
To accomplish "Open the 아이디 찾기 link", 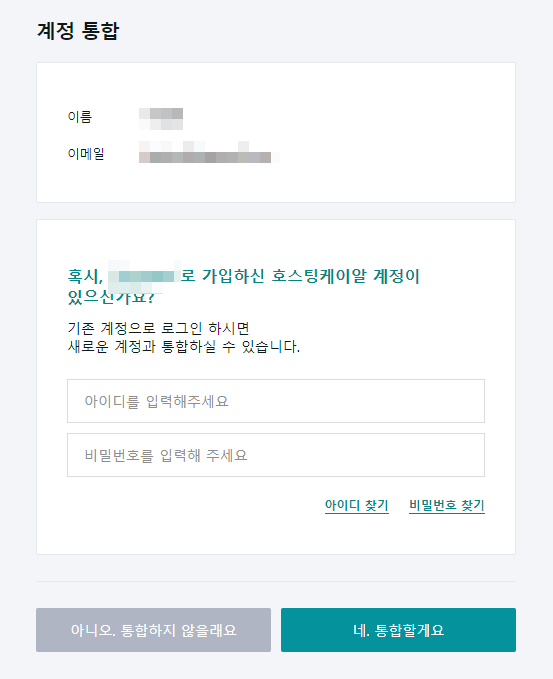I will (x=357, y=505).
